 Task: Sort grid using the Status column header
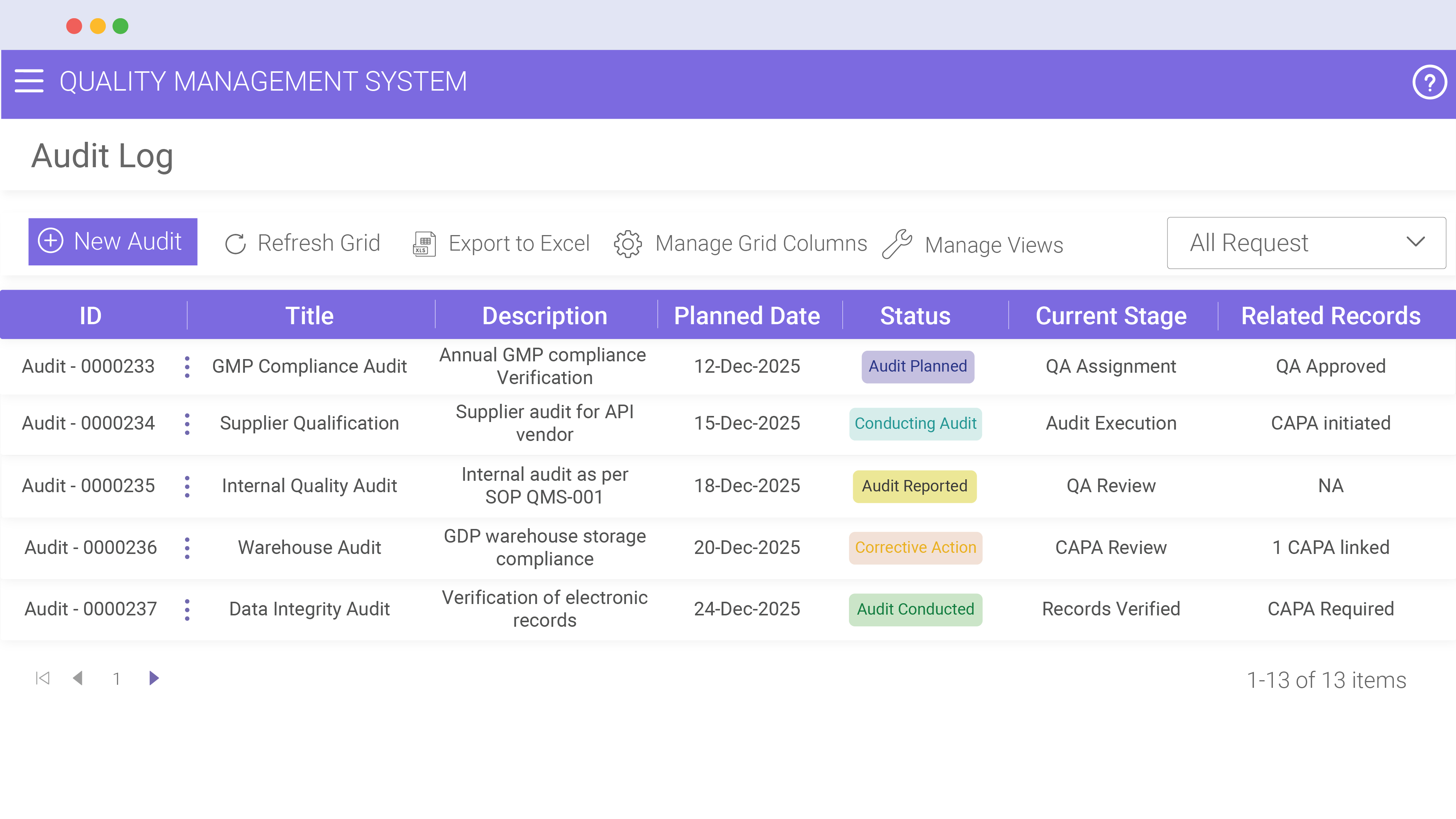pyautogui.click(x=915, y=315)
